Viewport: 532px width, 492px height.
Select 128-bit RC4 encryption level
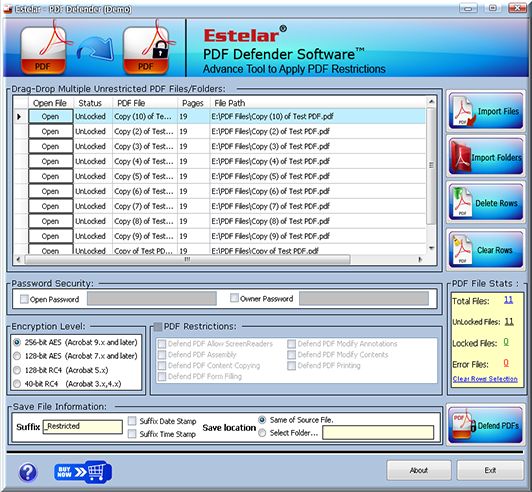click(x=17, y=370)
